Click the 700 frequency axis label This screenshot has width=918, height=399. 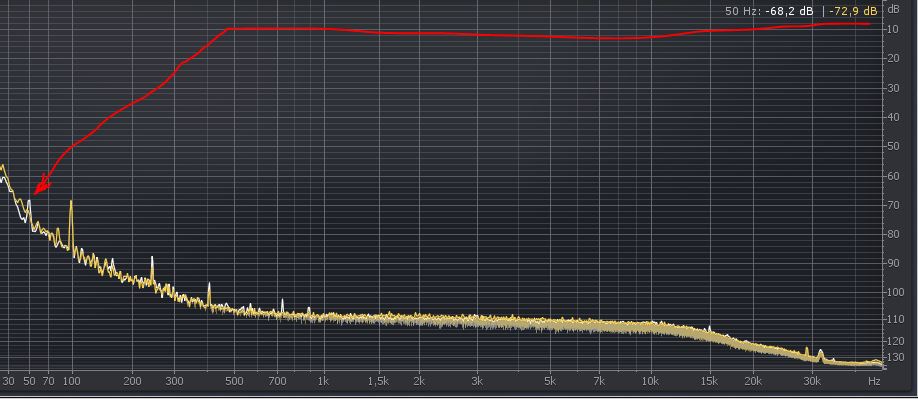(277, 381)
